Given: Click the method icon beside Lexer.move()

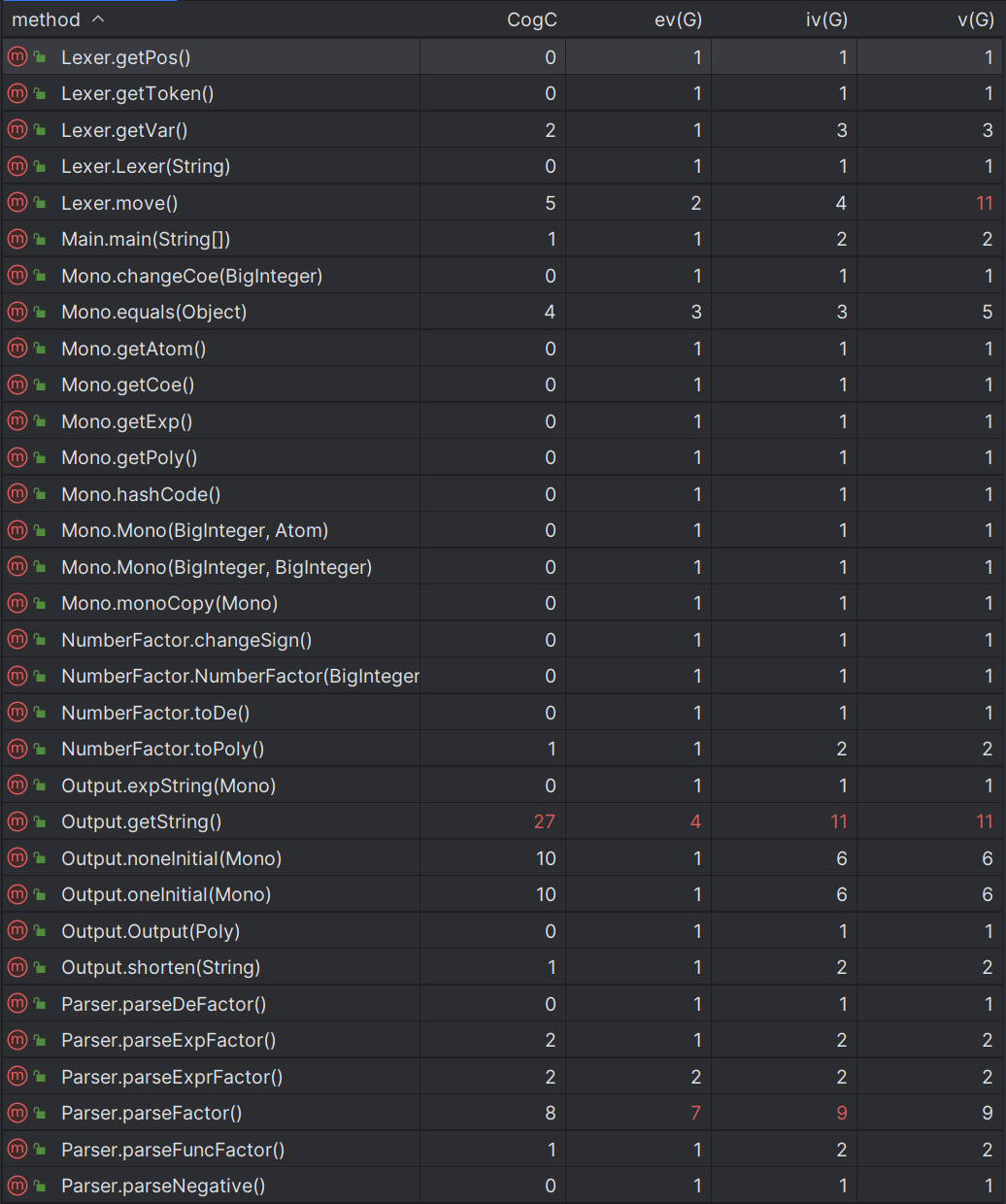Looking at the screenshot, I should pyautogui.click(x=17, y=203).
